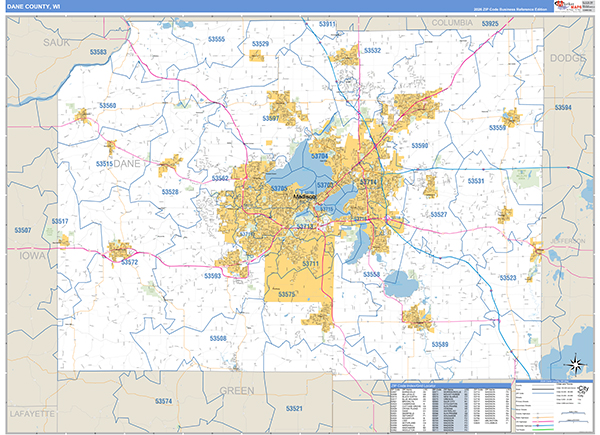Viewport: 600px width, 435px height.
Task: Select ZIP code label 53532
Action: pos(372,51)
